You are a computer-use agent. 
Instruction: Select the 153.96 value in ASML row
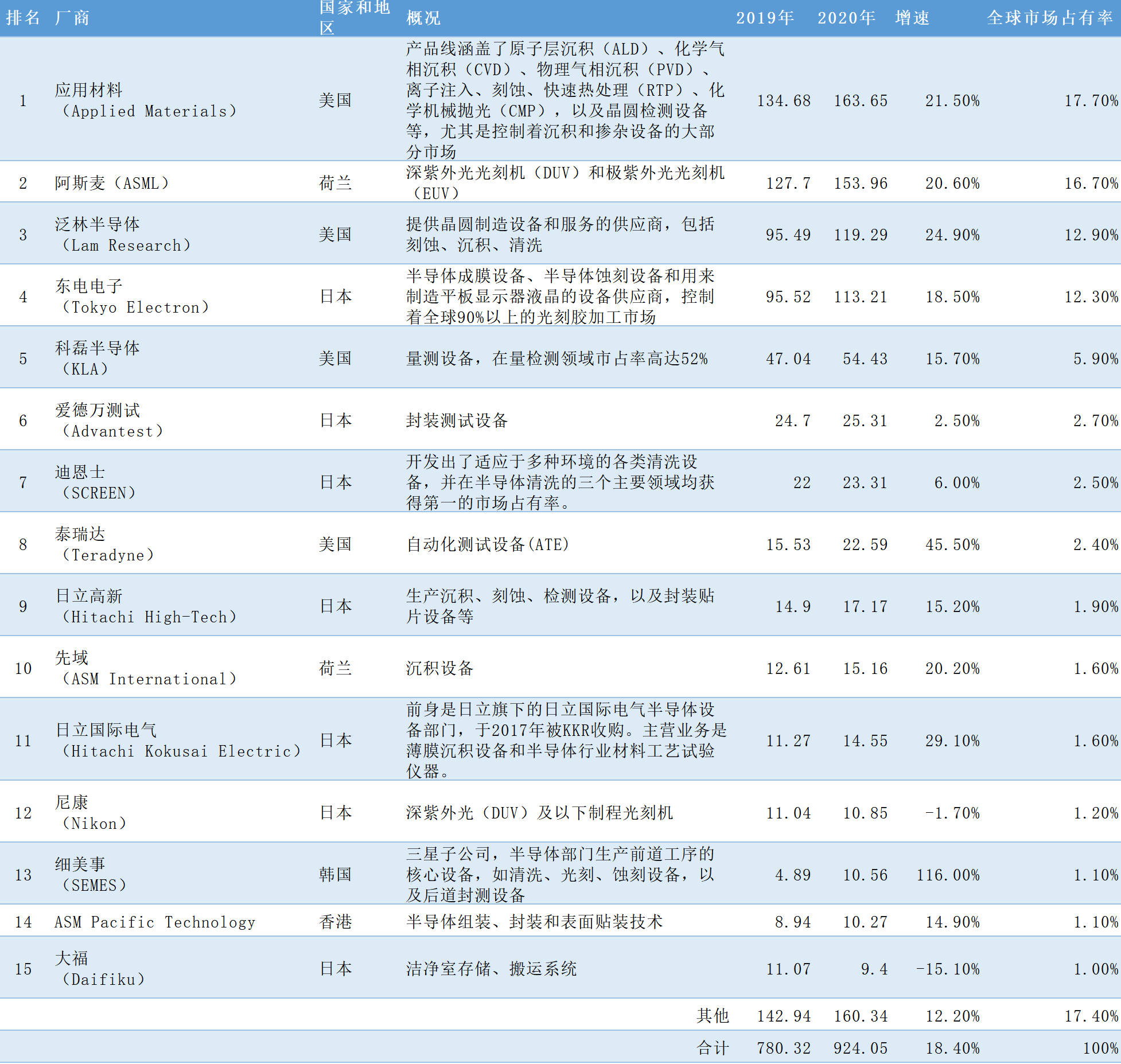pyautogui.click(x=861, y=183)
